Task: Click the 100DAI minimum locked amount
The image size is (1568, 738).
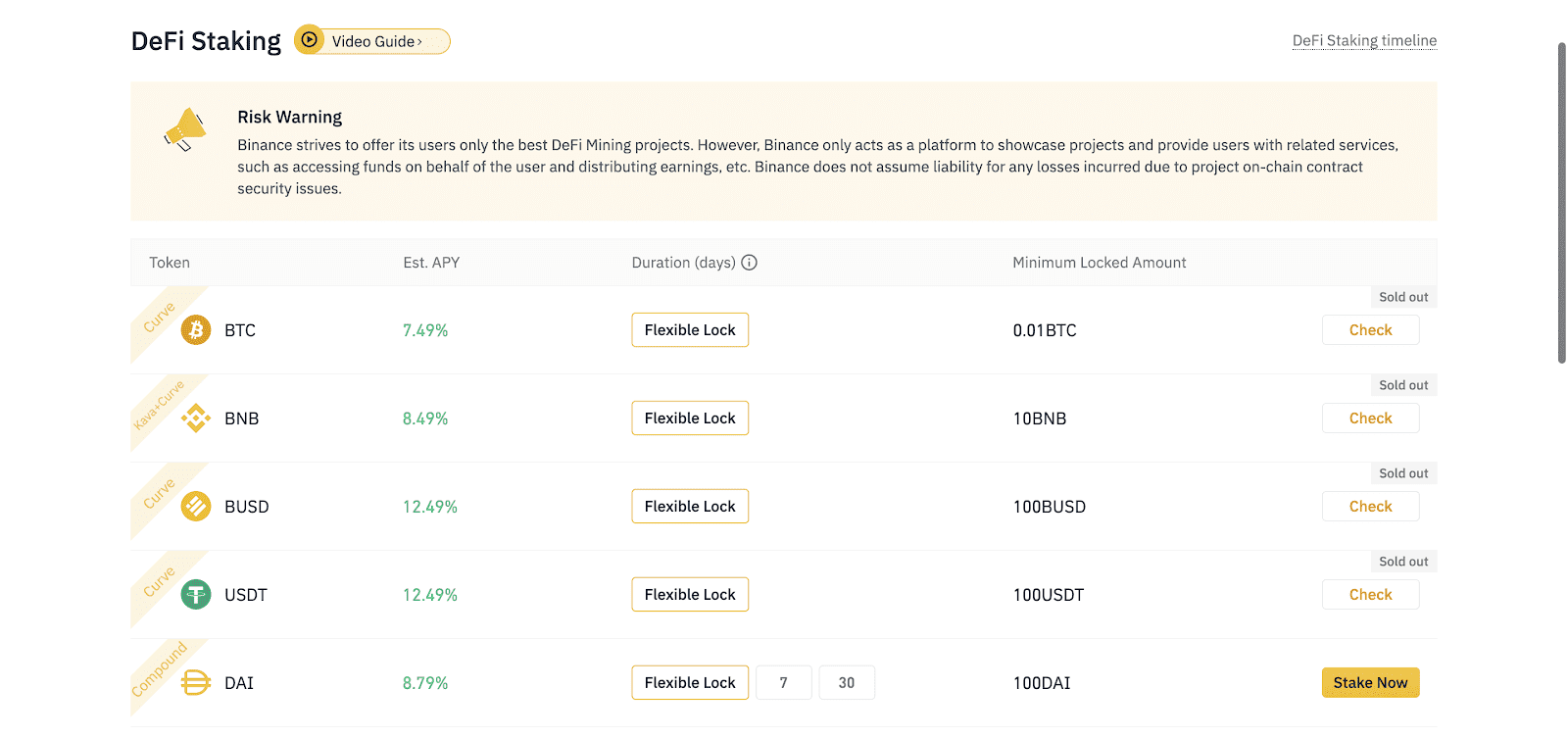Action: coord(1042,683)
